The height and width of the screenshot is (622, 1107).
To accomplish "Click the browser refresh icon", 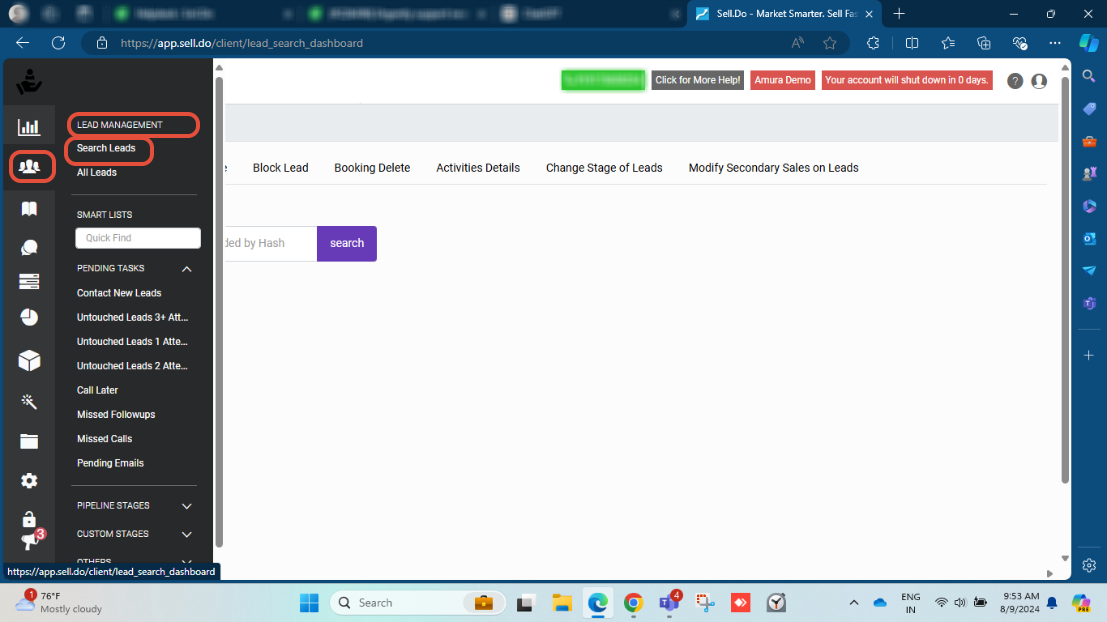I will (59, 43).
